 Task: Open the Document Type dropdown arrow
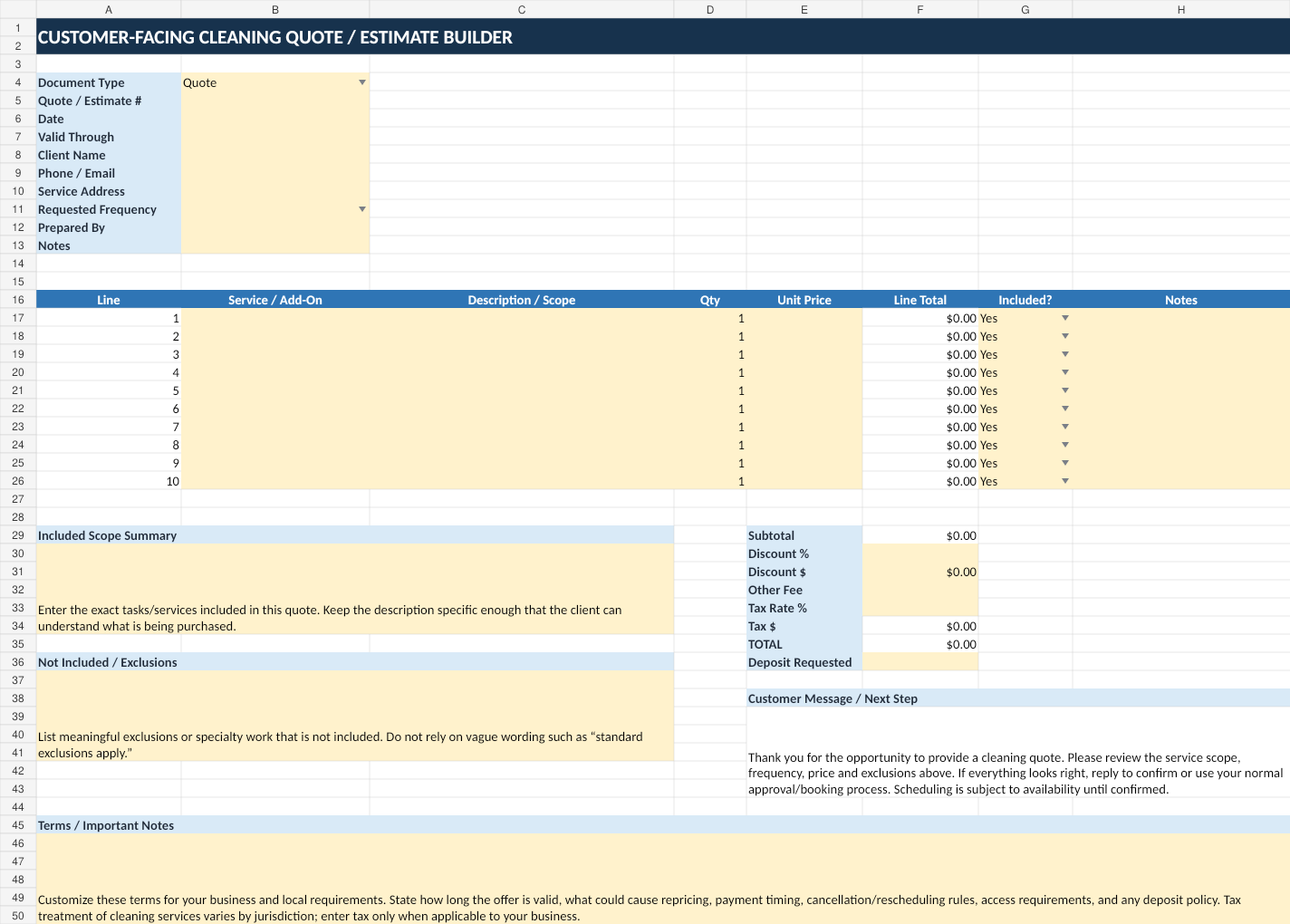pos(362,82)
